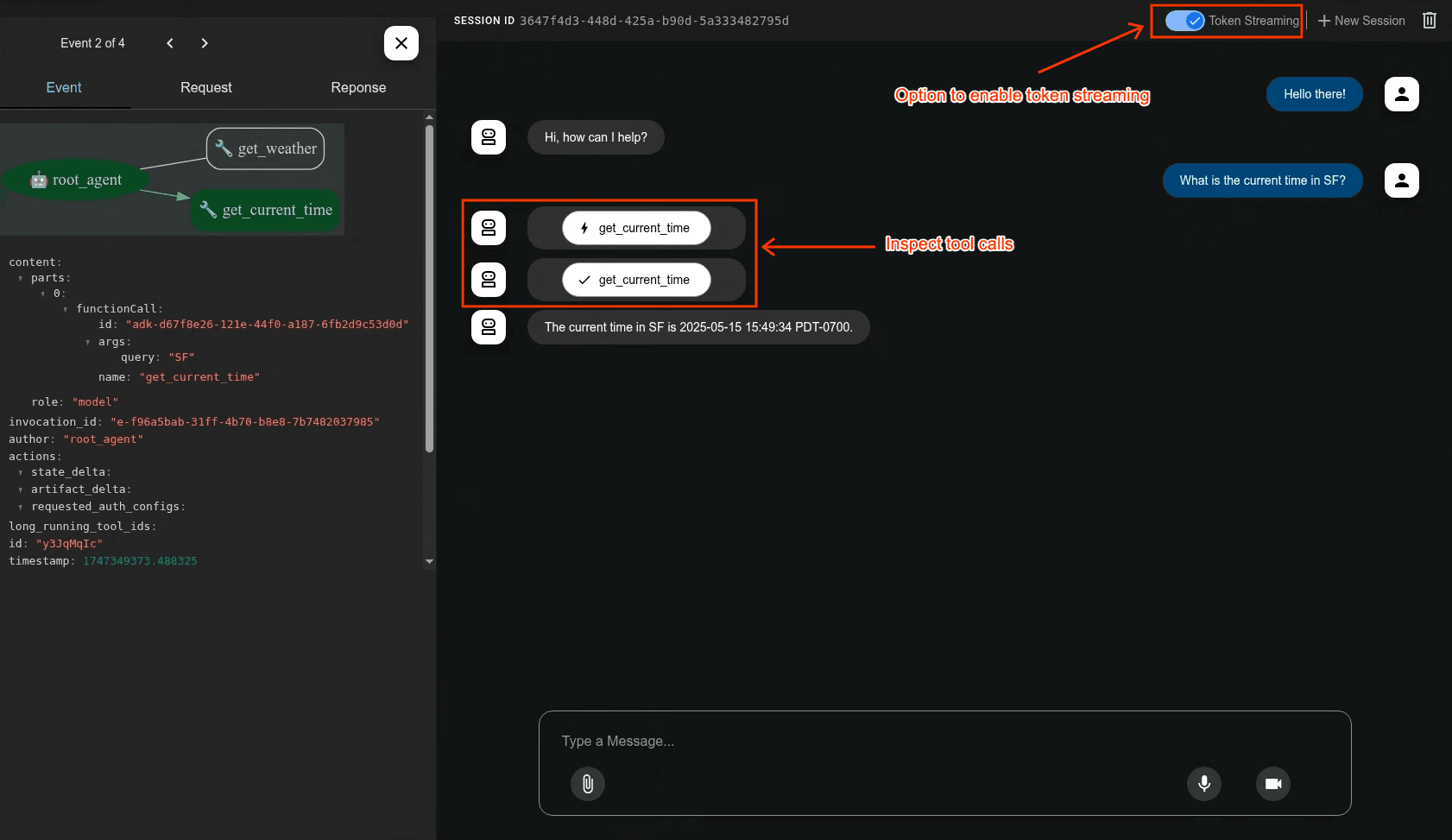Click the completed get_current_time tool call chip
1452x840 pixels.
point(636,280)
